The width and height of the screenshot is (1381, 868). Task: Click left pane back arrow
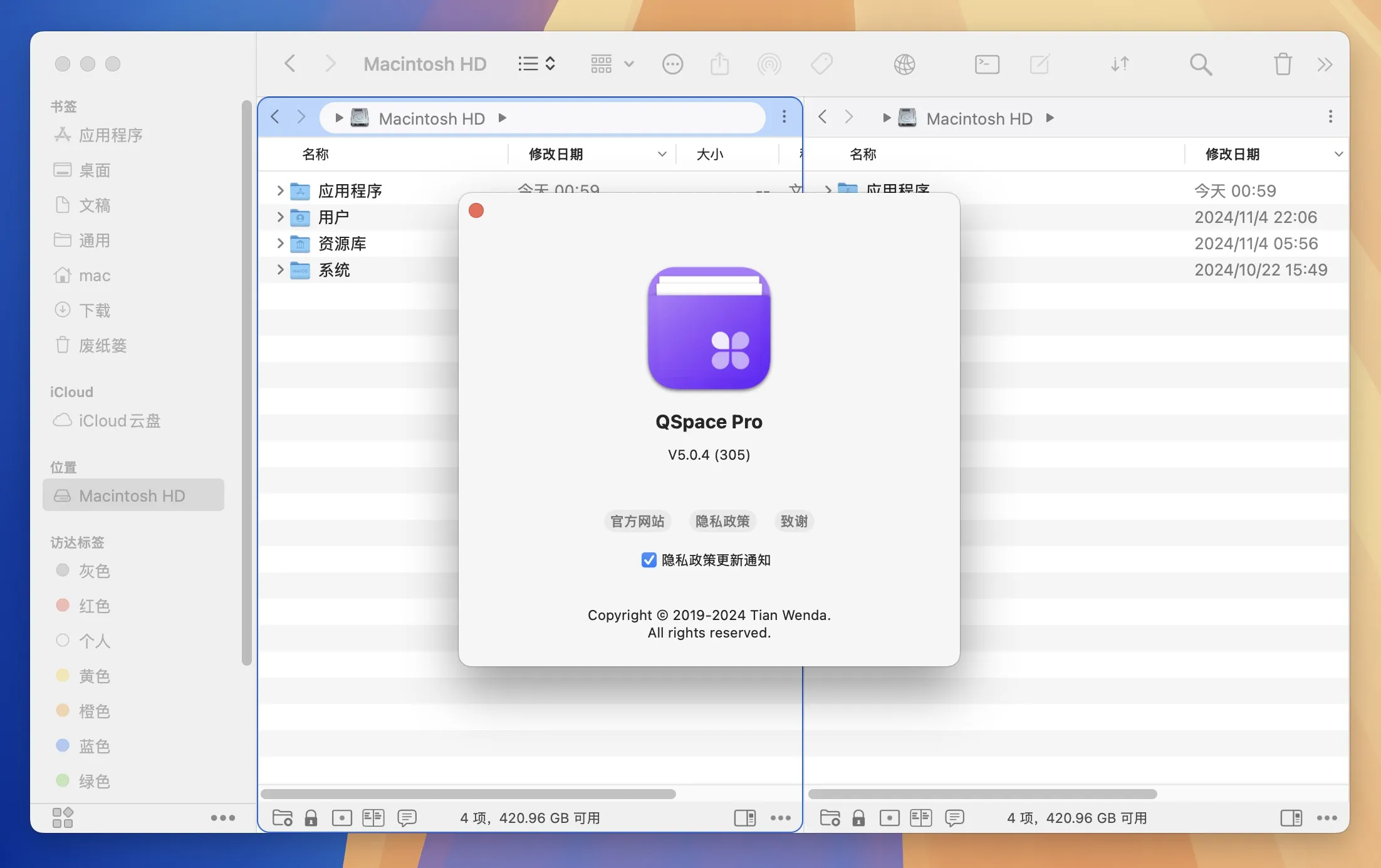tap(275, 116)
